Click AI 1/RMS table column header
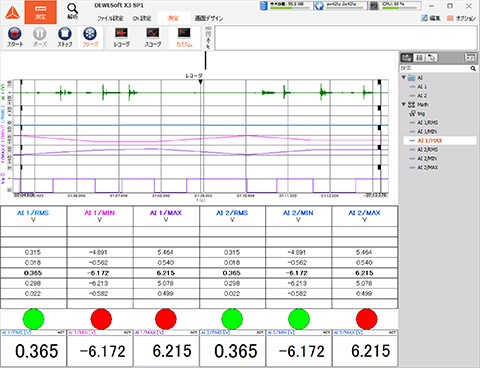The height and width of the screenshot is (368, 480). 33,216
